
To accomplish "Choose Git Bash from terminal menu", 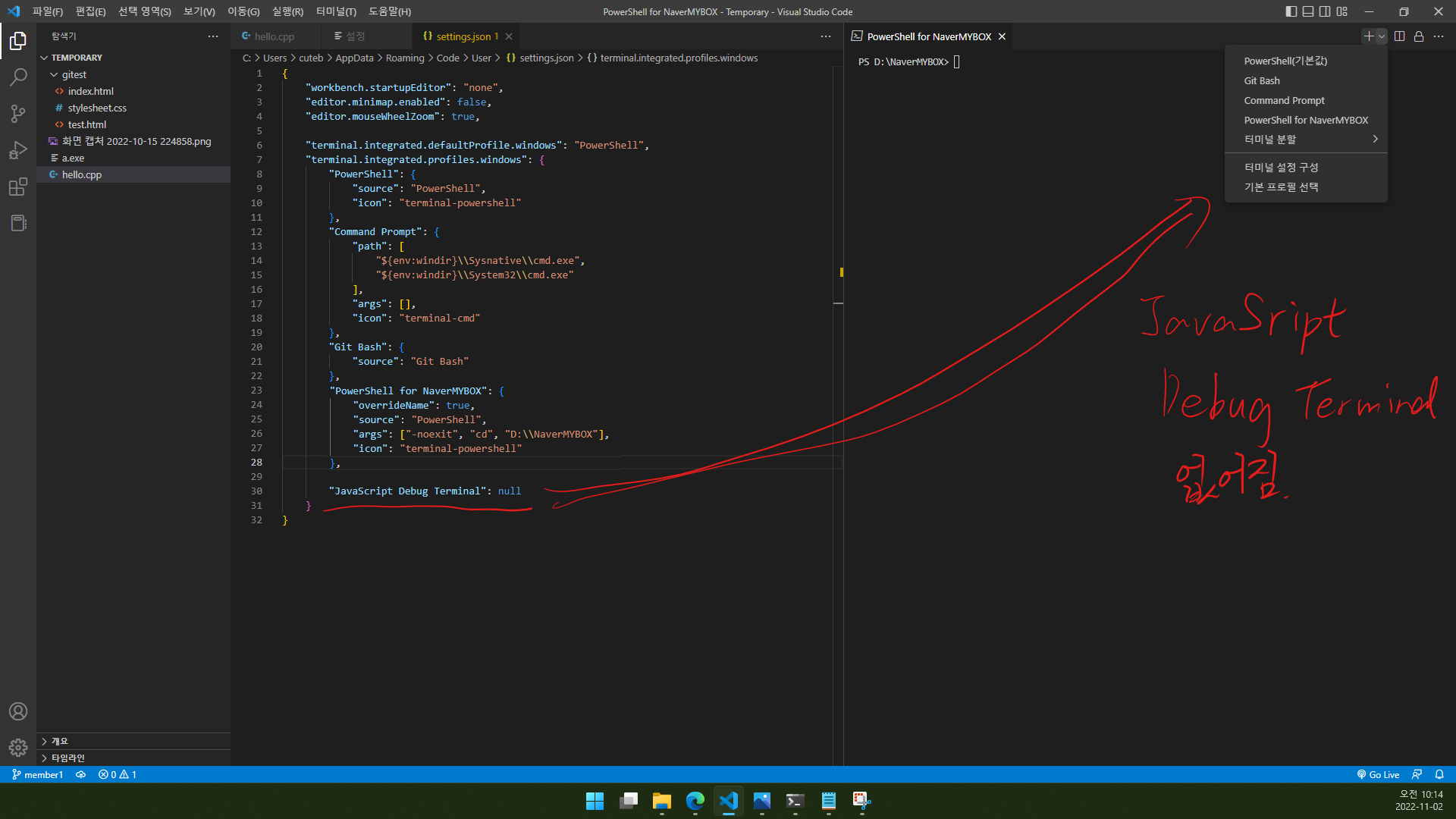I will click(1306, 80).
